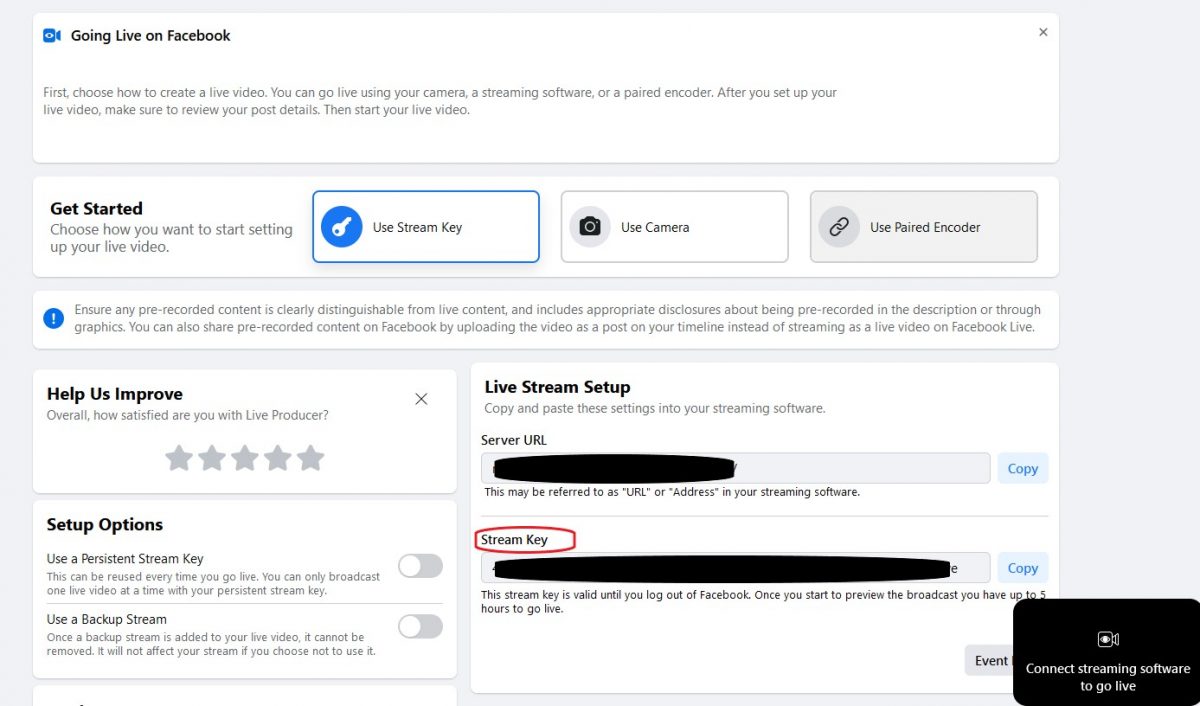Viewport: 1200px width, 706px height.
Task: Copy the Stream Key
Action: click(x=1022, y=567)
